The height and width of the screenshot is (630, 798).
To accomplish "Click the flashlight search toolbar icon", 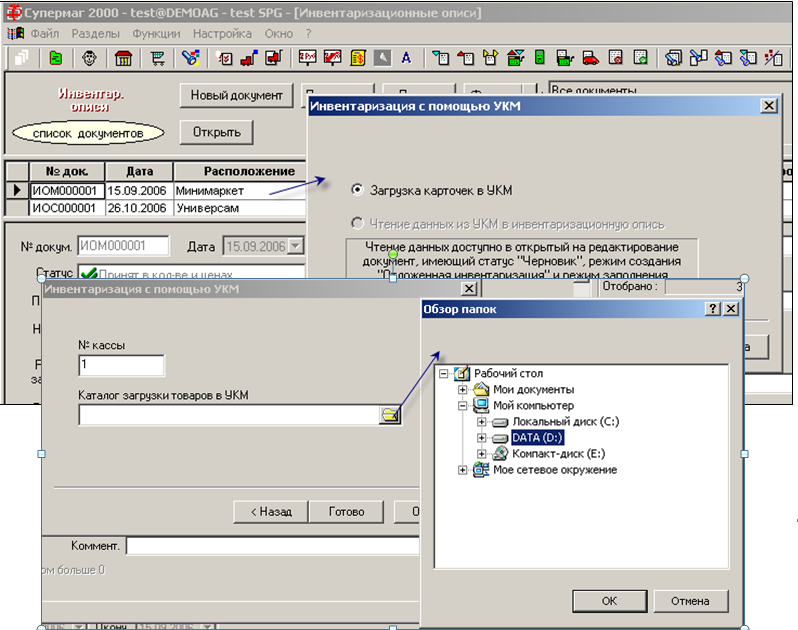I will 191,59.
